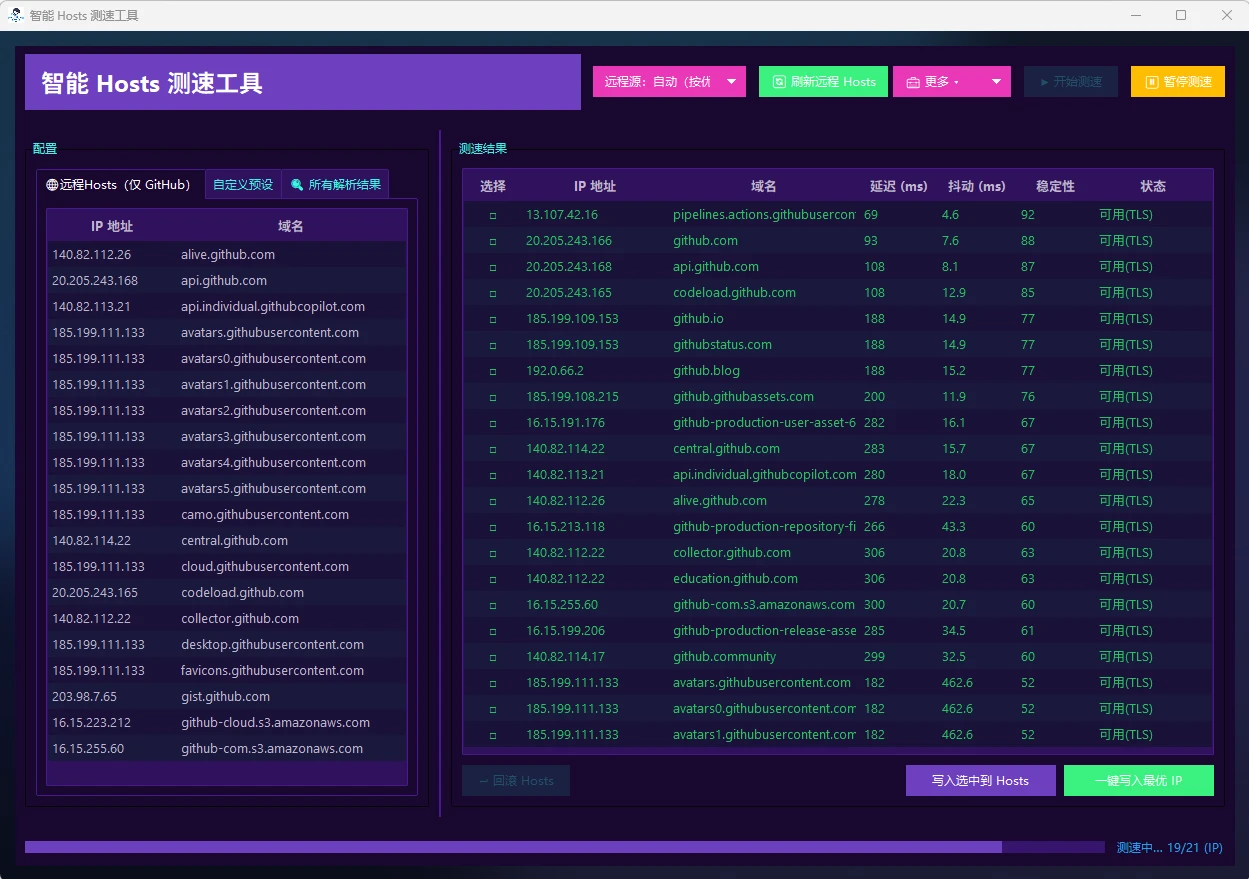Viewport: 1249px width, 879px height.
Task: Click the 稳定性 column header
Action: click(x=1055, y=186)
